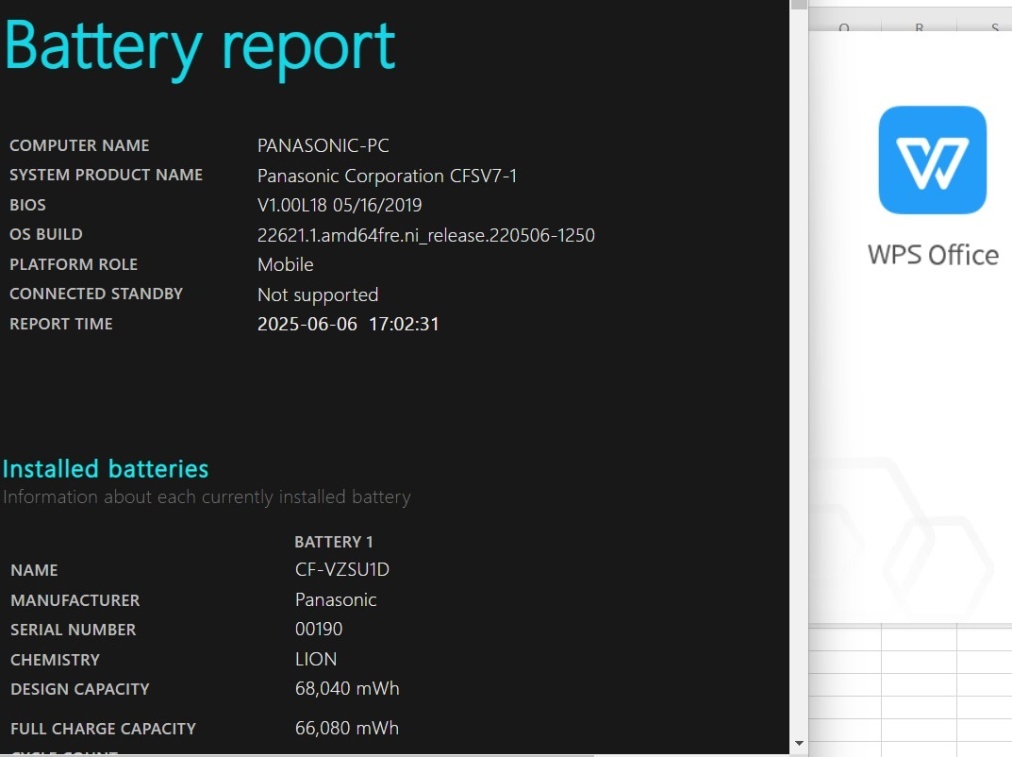This screenshot has width=1012, height=757.
Task: Select connected standby value Not supported
Action: point(318,295)
